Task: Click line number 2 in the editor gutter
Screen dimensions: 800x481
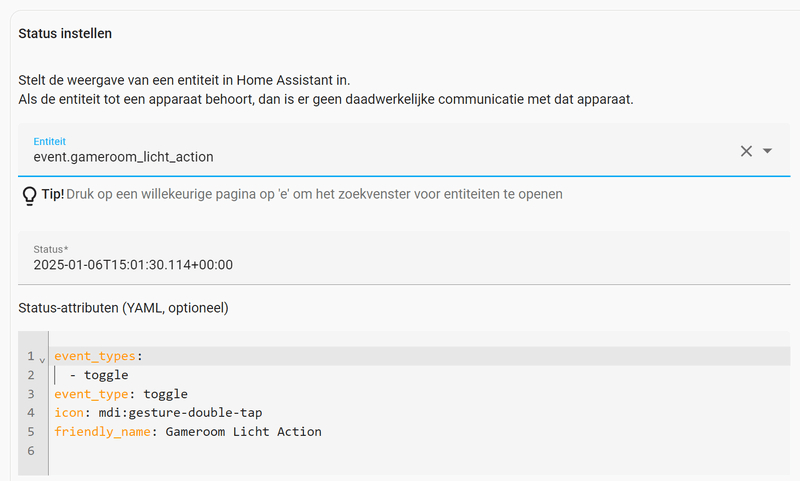Action: [31, 375]
